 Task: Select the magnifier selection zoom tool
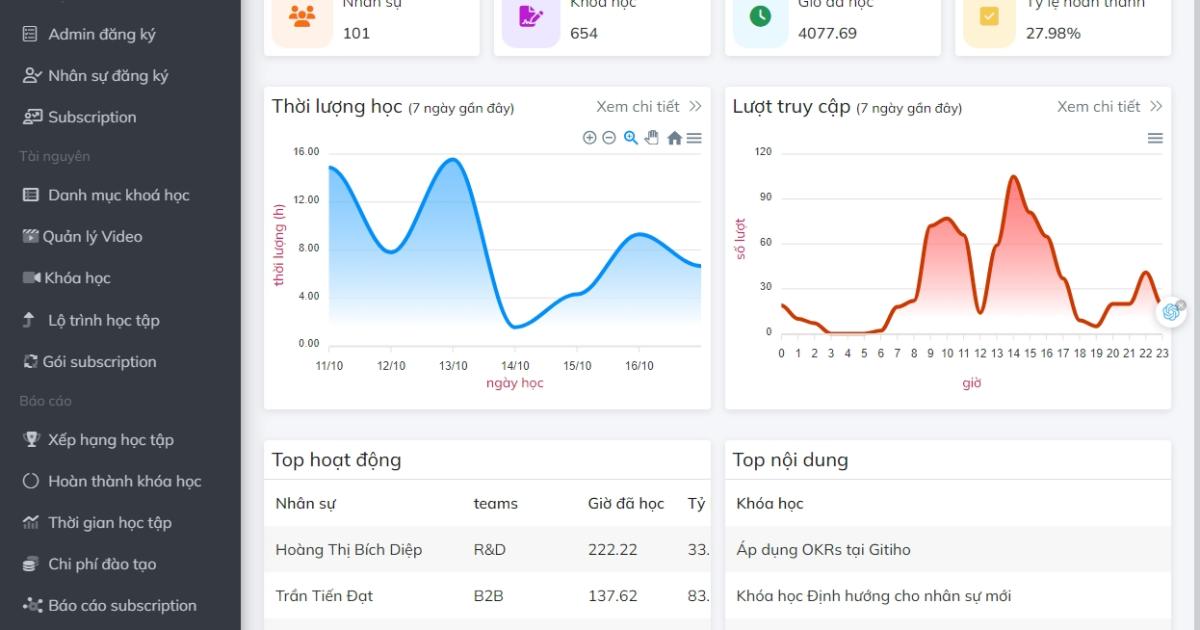631,138
